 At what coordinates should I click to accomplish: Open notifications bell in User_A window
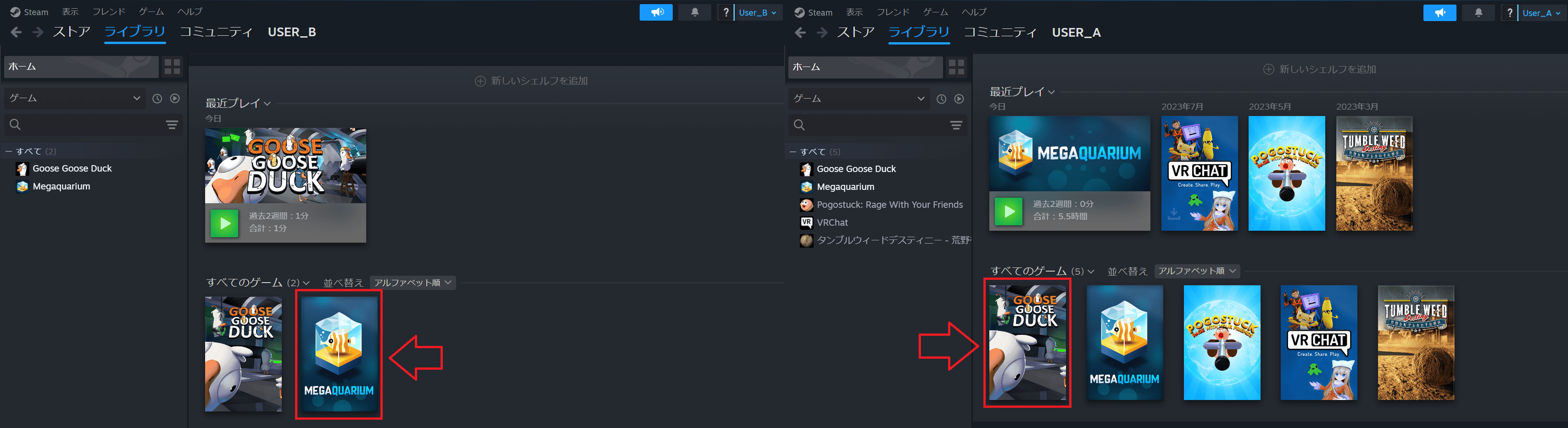pos(1479,13)
